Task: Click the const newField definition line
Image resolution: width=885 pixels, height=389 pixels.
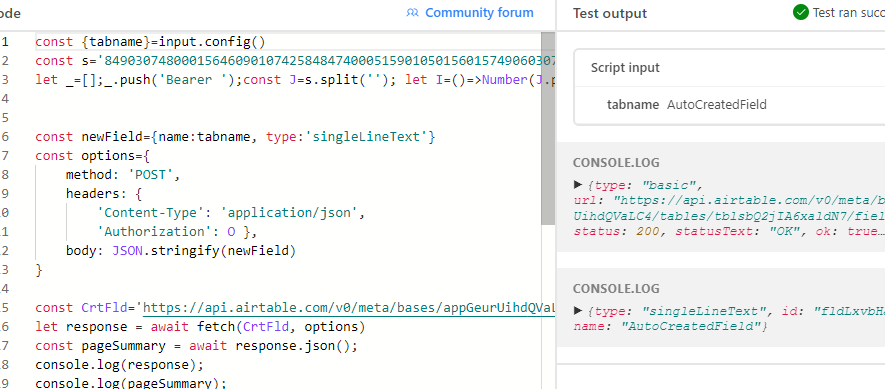Action: tap(235, 137)
